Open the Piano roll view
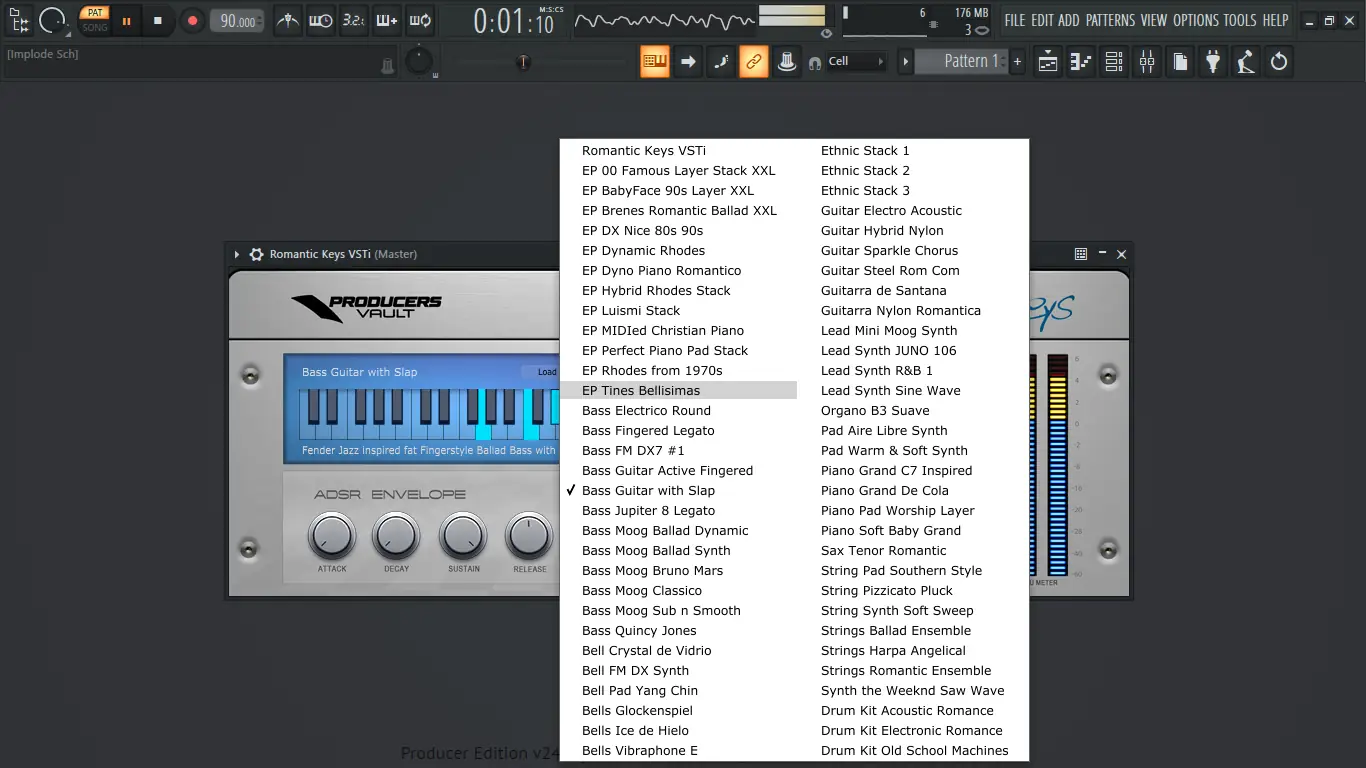Image resolution: width=1366 pixels, height=768 pixels. 1081,61
